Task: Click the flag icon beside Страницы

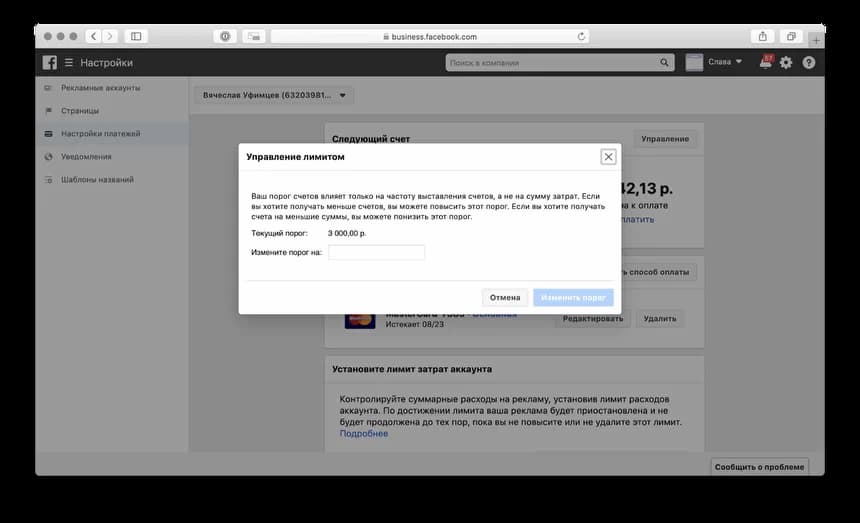Action: 48,111
